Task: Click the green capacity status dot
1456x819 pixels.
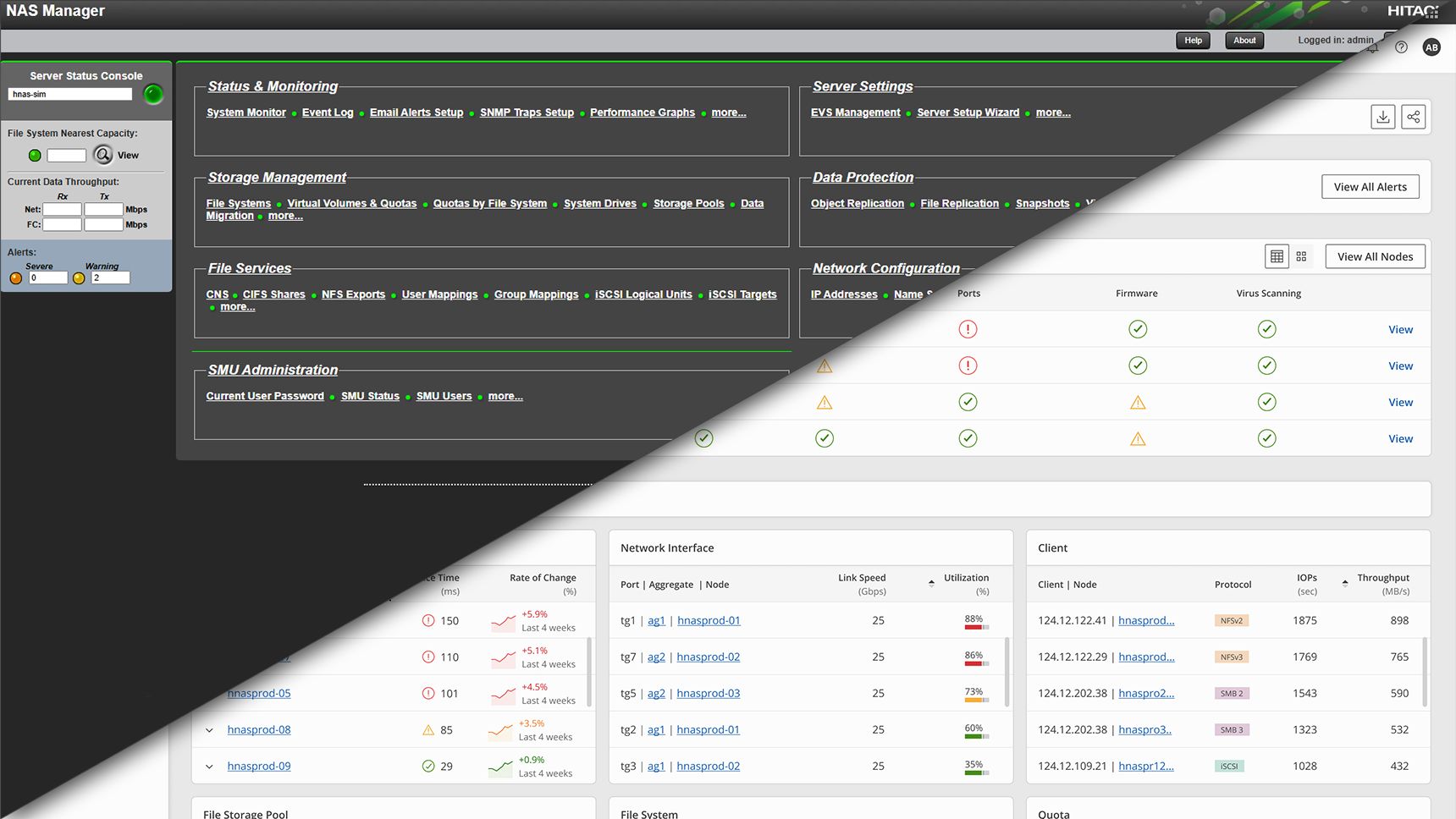Action: tap(35, 156)
